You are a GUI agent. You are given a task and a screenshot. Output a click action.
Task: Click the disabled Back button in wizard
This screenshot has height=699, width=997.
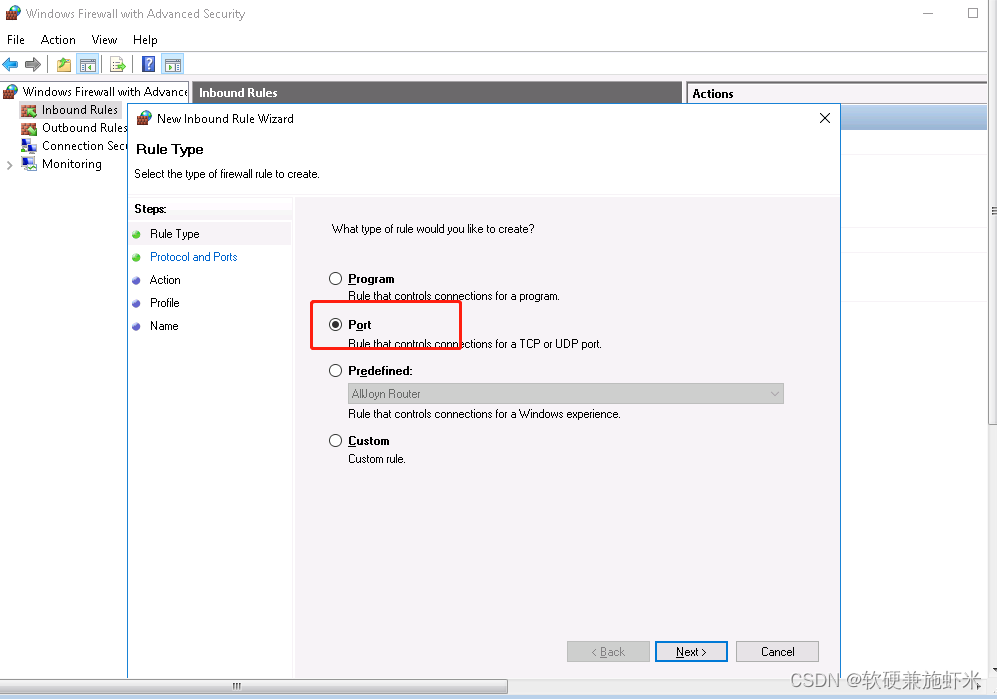click(608, 651)
